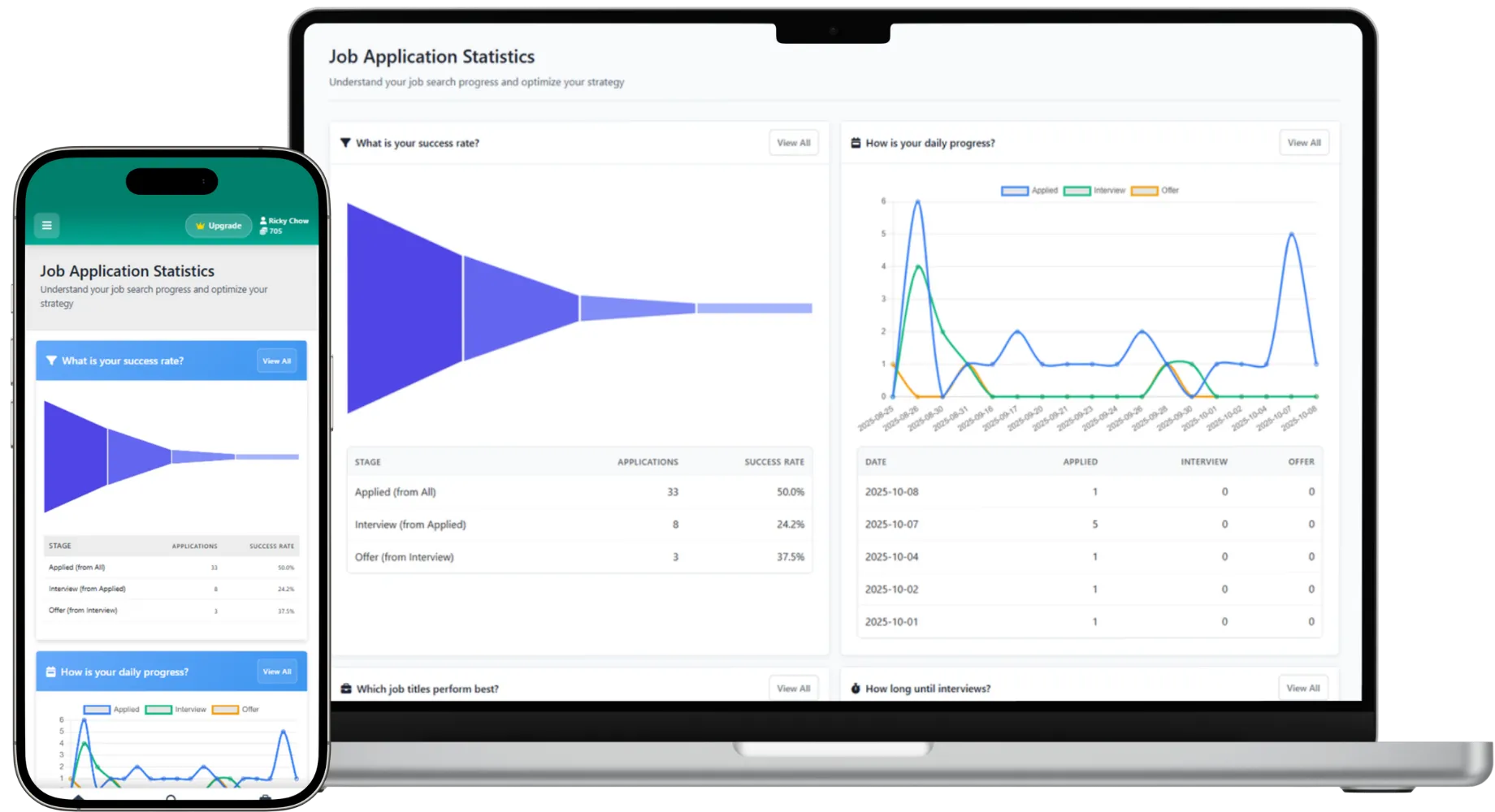The height and width of the screenshot is (812, 1495).
Task: Click the clock icon on interviews duration card
Action: click(855, 689)
